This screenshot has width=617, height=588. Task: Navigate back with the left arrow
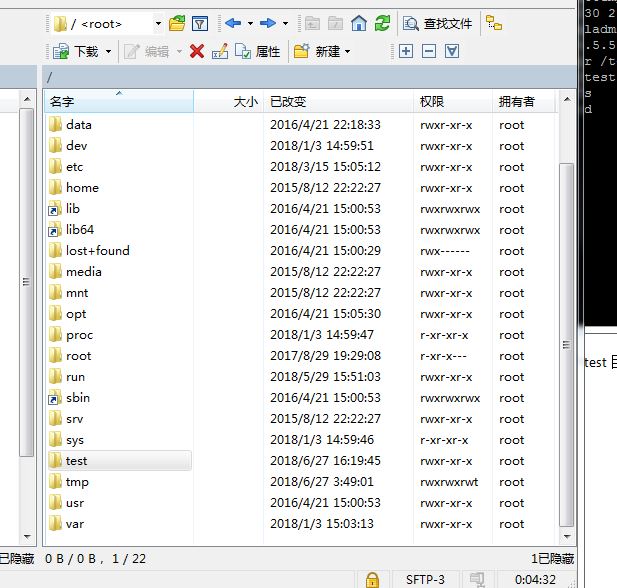click(x=233, y=23)
